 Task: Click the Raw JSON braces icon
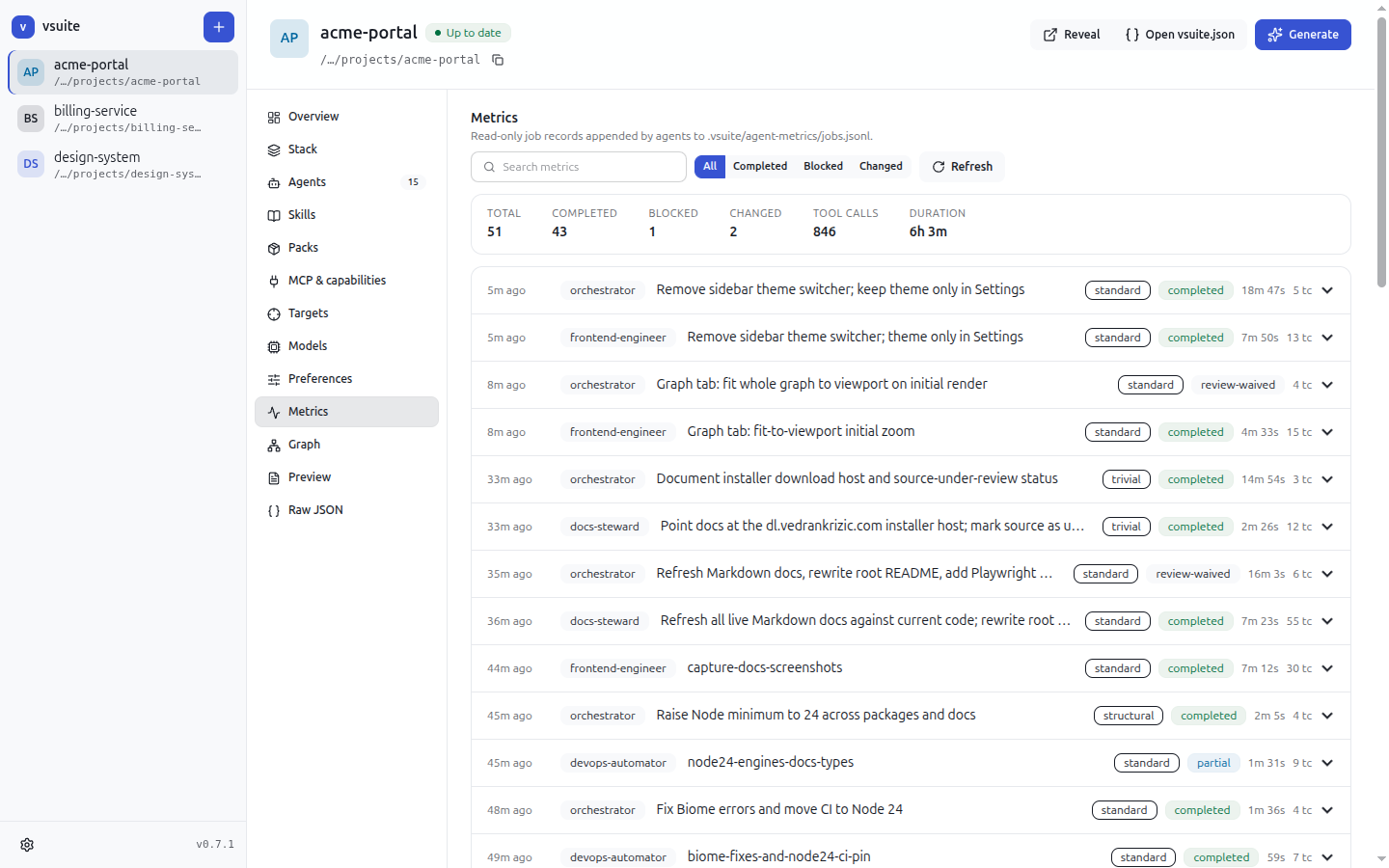(x=274, y=510)
